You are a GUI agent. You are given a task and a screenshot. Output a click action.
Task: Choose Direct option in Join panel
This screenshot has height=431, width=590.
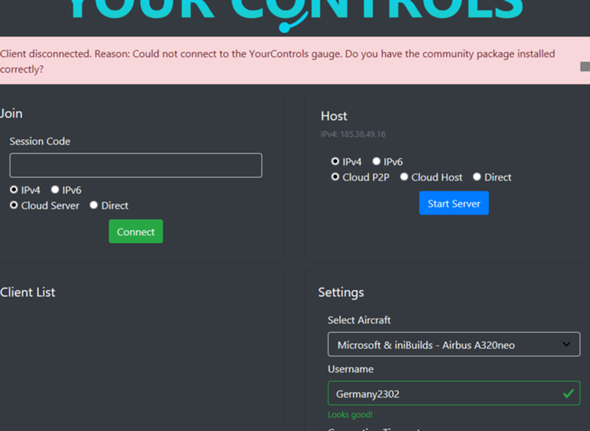[94, 205]
